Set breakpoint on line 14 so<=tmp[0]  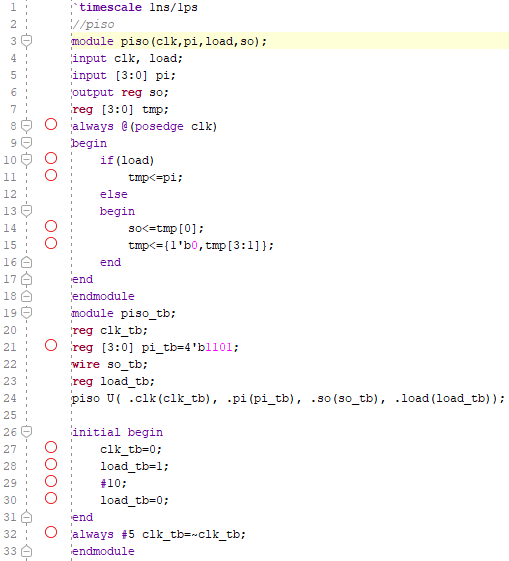tap(51, 226)
